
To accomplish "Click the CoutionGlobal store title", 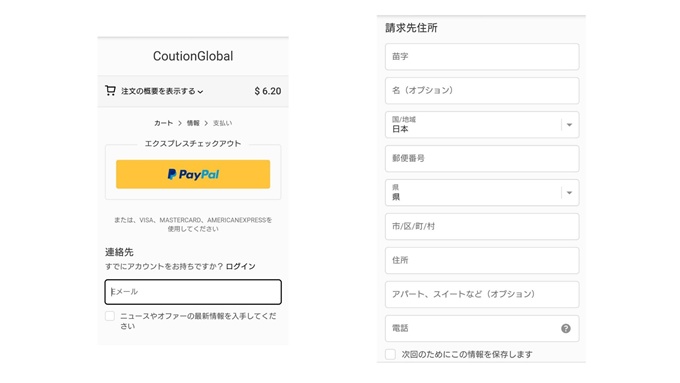I will point(193,56).
